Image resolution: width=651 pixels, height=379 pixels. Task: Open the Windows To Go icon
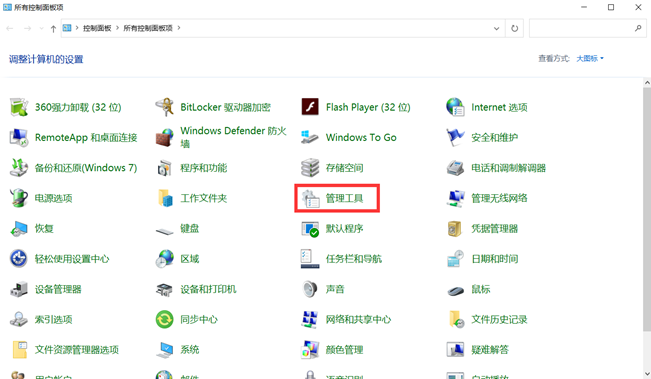310,137
